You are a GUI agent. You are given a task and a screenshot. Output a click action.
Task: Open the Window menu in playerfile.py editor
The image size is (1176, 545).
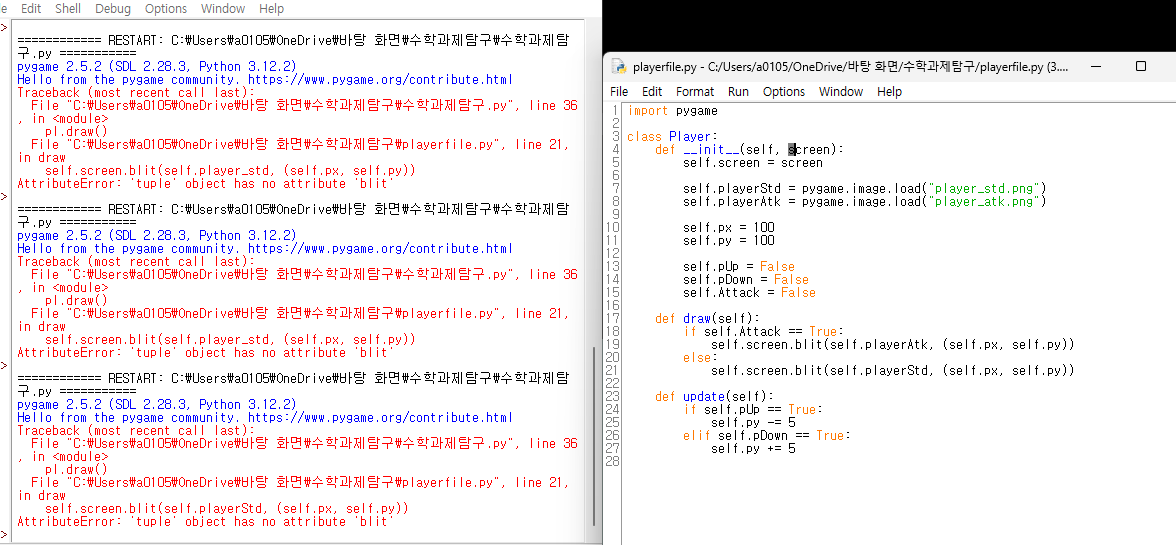click(841, 91)
